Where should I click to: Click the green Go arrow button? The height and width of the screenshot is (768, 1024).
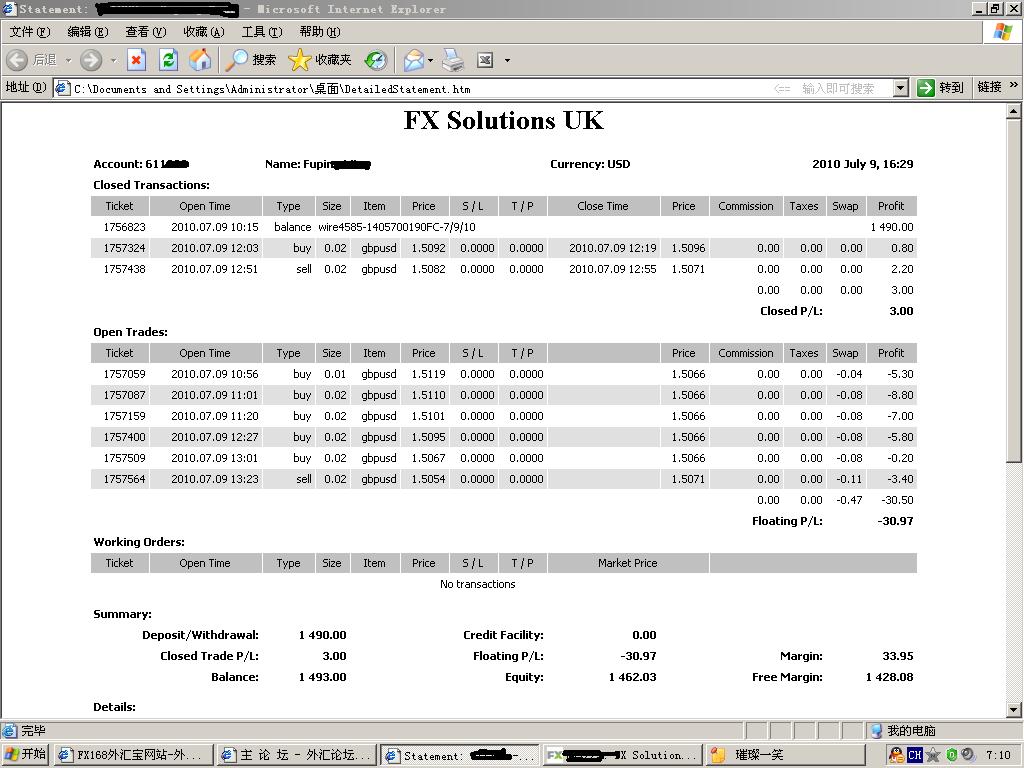[926, 88]
